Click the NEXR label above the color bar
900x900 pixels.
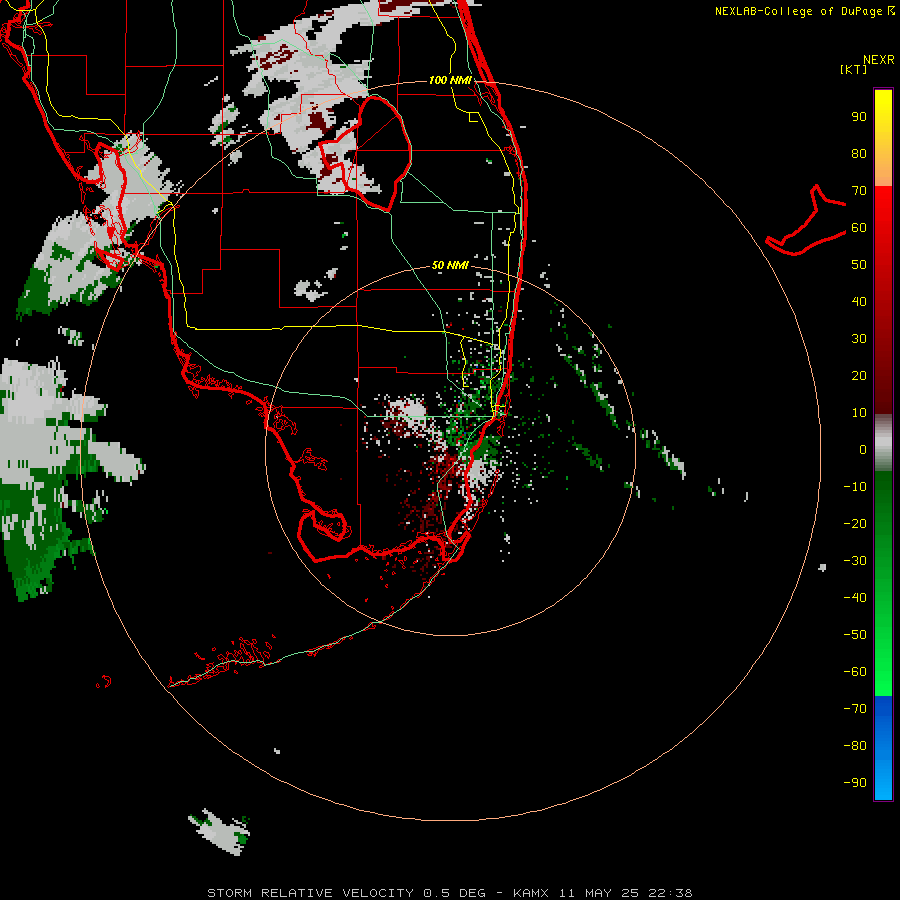coord(879,60)
